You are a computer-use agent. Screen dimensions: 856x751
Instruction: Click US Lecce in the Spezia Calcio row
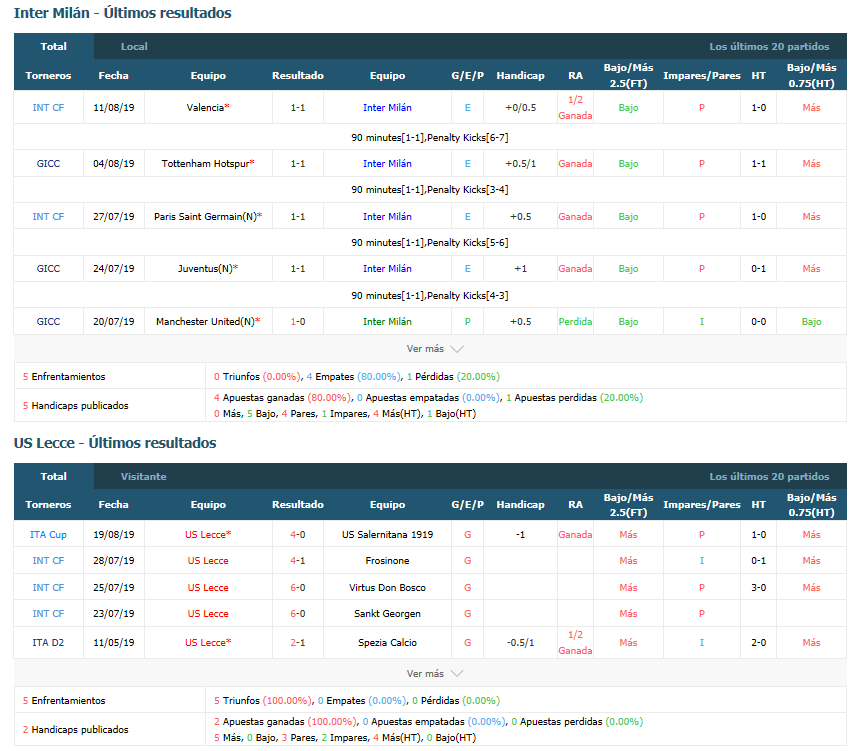[x=207, y=642]
